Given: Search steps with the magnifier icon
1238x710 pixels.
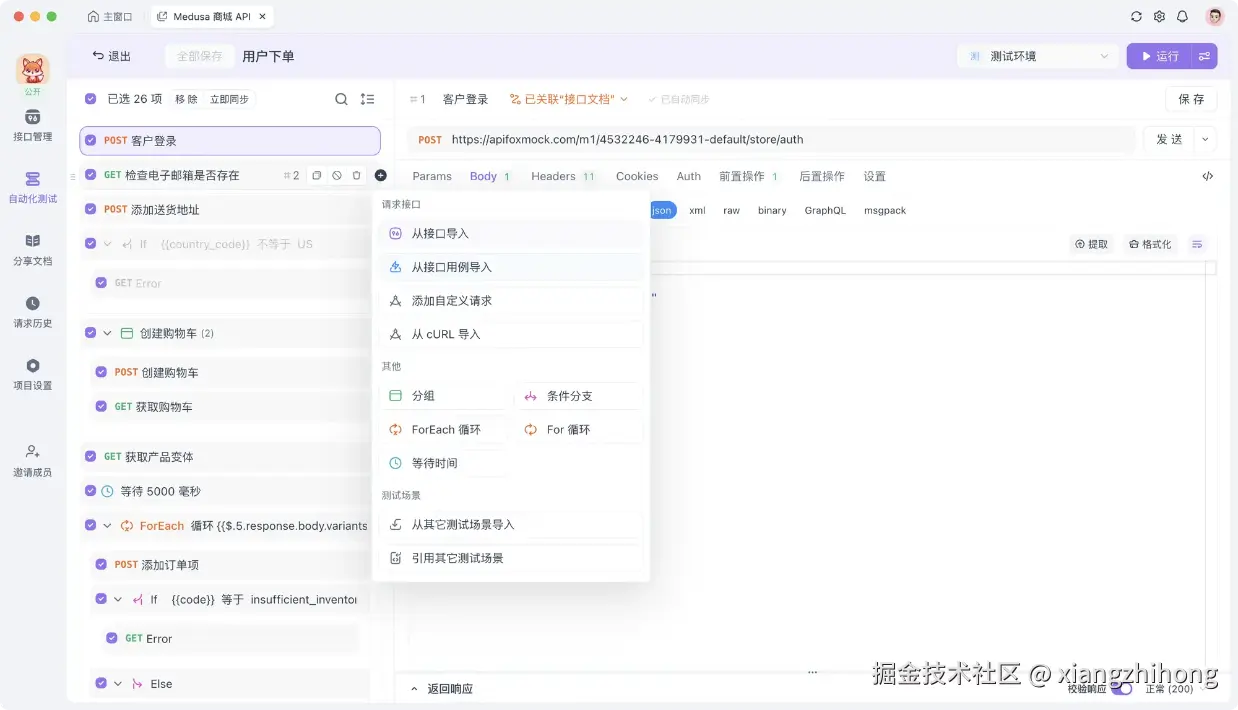Looking at the screenshot, I should (341, 99).
